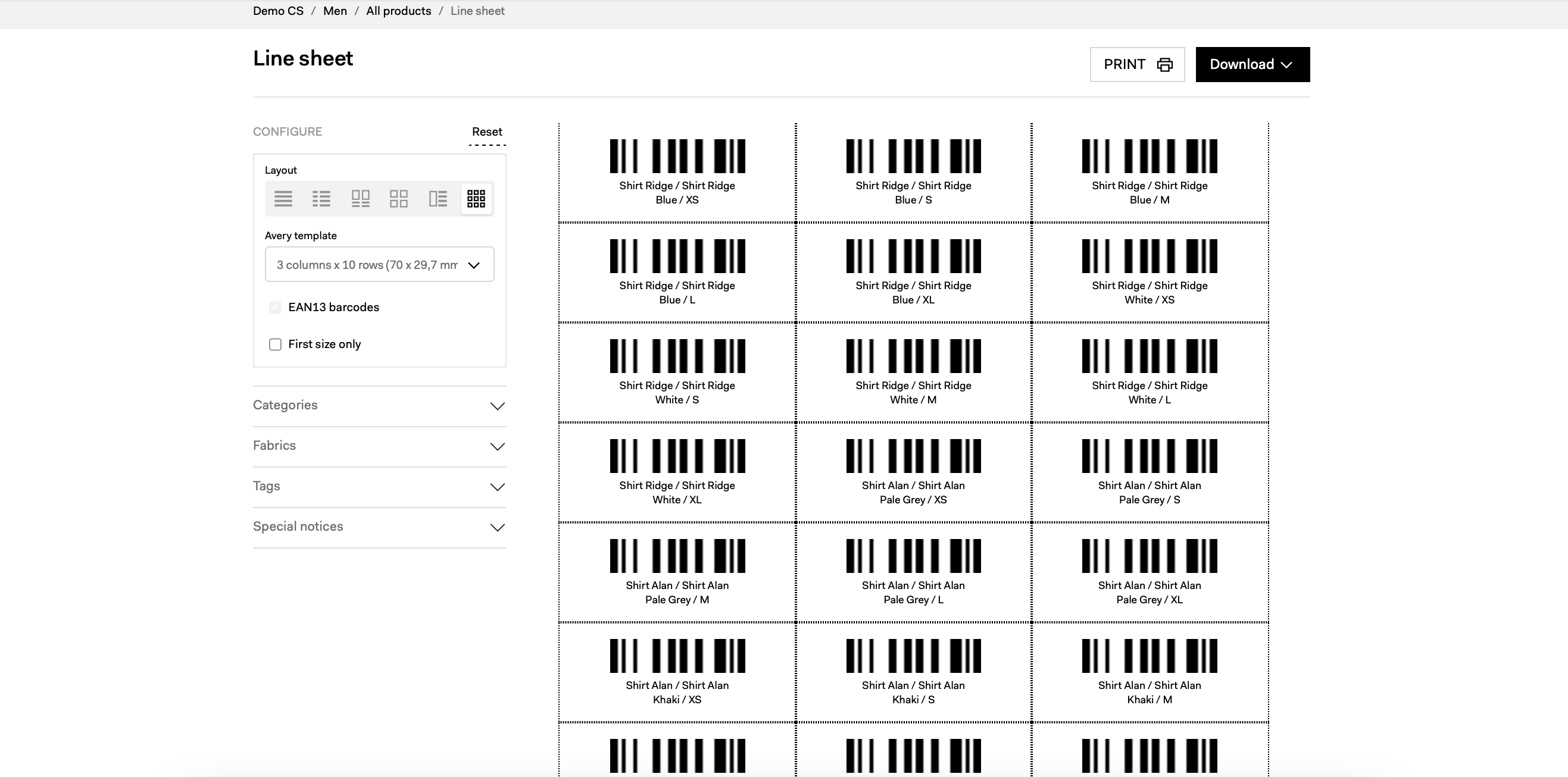Viewport: 1568px width, 777px height.
Task: Click the printer icon on Print button
Action: point(1164,64)
